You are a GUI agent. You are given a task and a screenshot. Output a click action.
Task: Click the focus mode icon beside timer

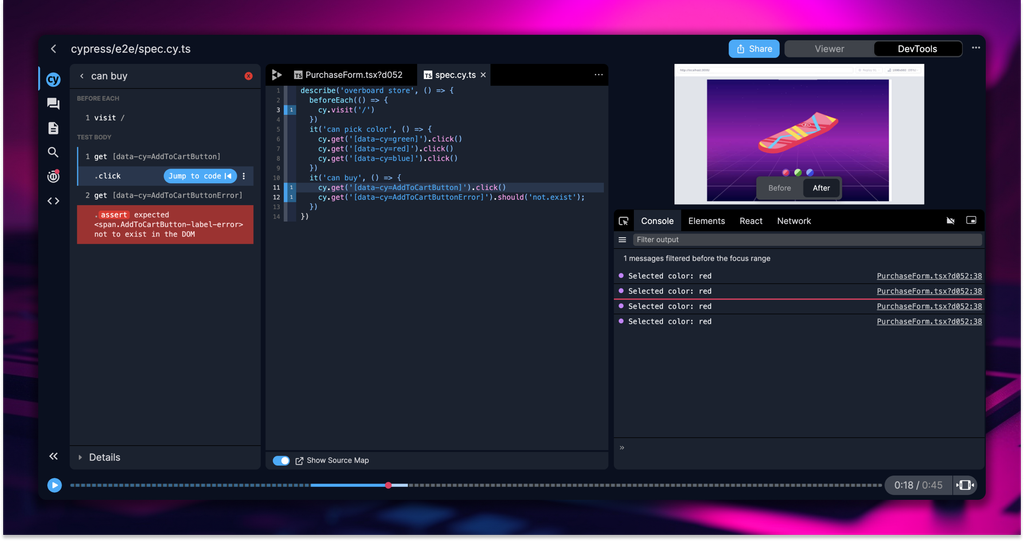click(x=965, y=485)
